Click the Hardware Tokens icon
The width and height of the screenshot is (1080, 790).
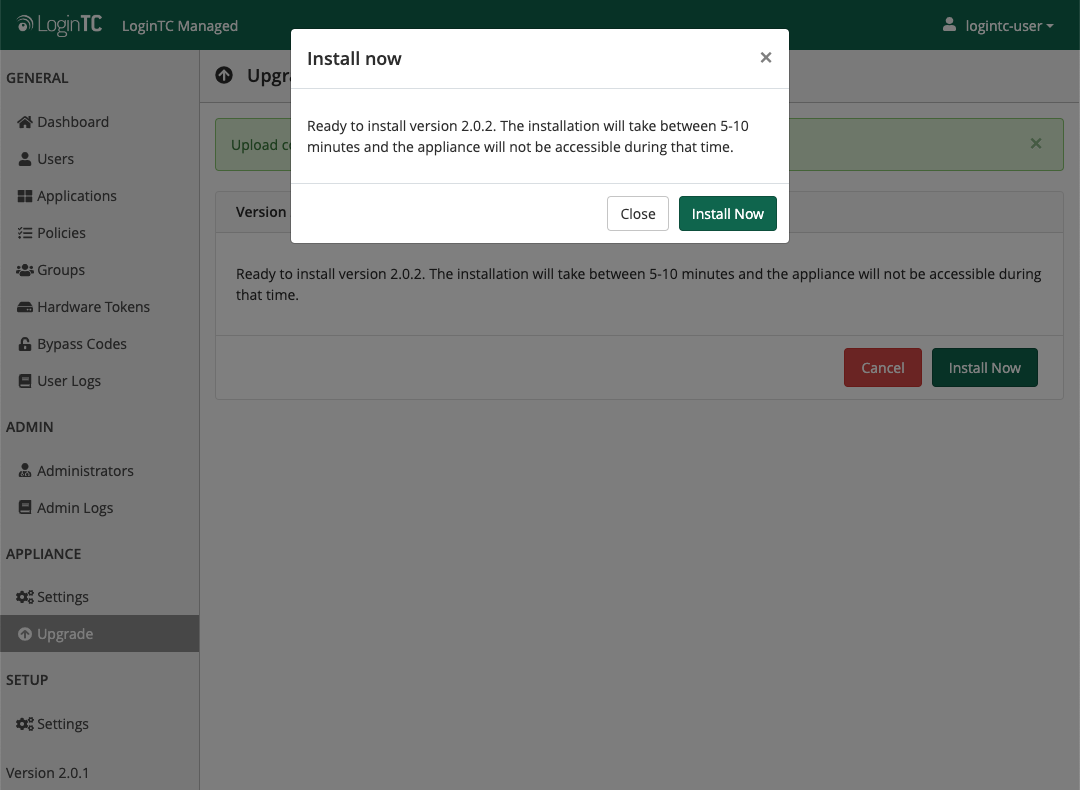click(x=25, y=307)
